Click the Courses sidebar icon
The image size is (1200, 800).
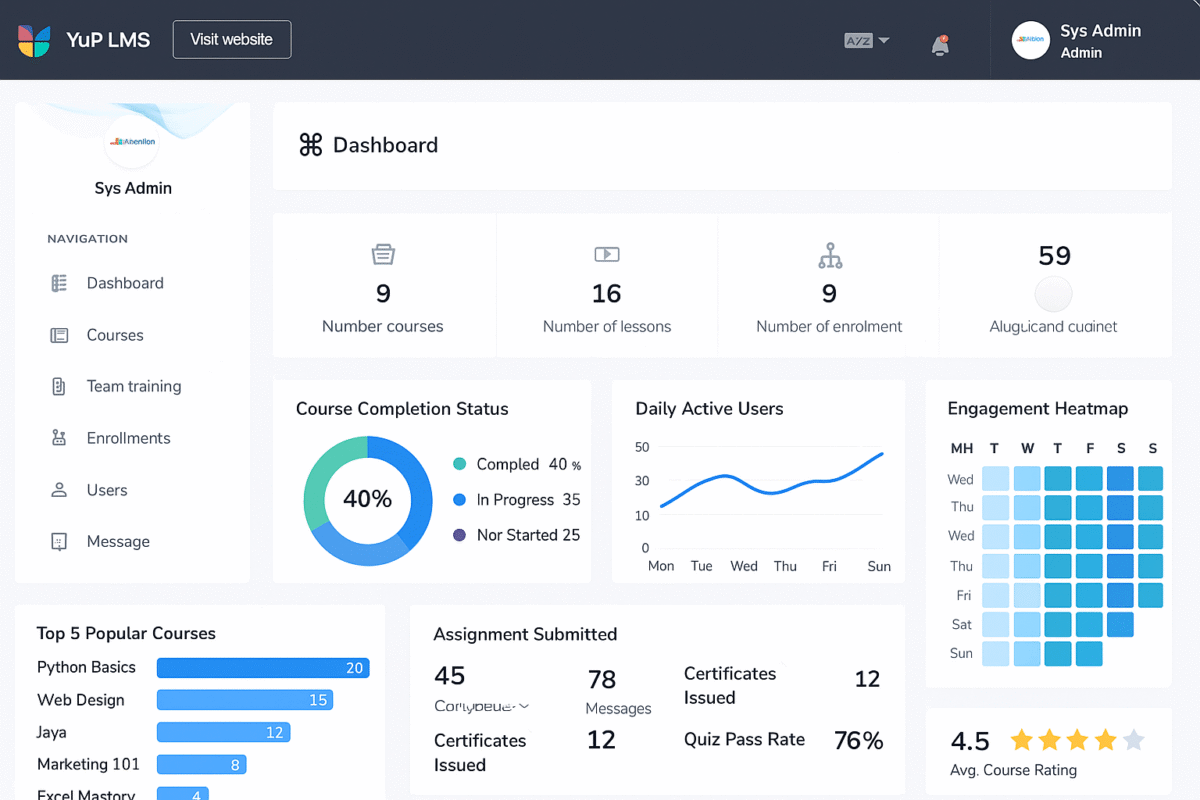click(x=59, y=335)
